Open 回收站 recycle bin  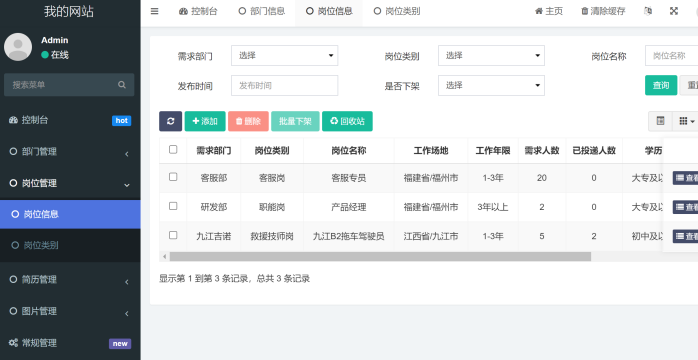347,121
